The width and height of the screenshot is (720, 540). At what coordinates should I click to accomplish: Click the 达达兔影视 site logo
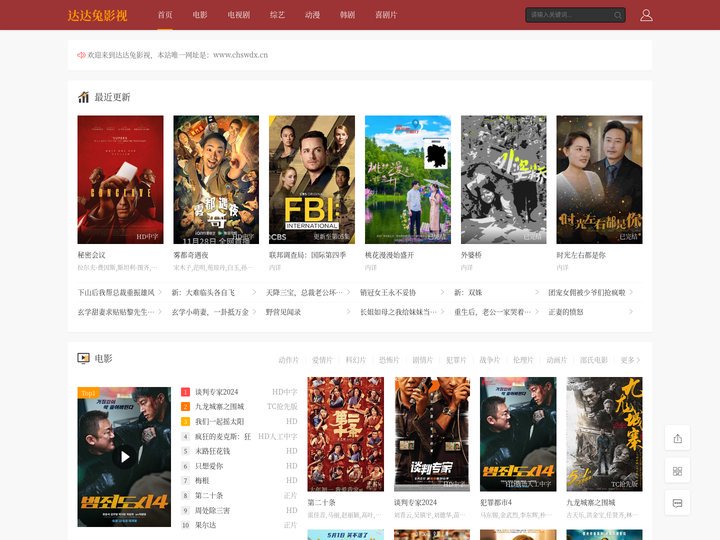point(97,15)
